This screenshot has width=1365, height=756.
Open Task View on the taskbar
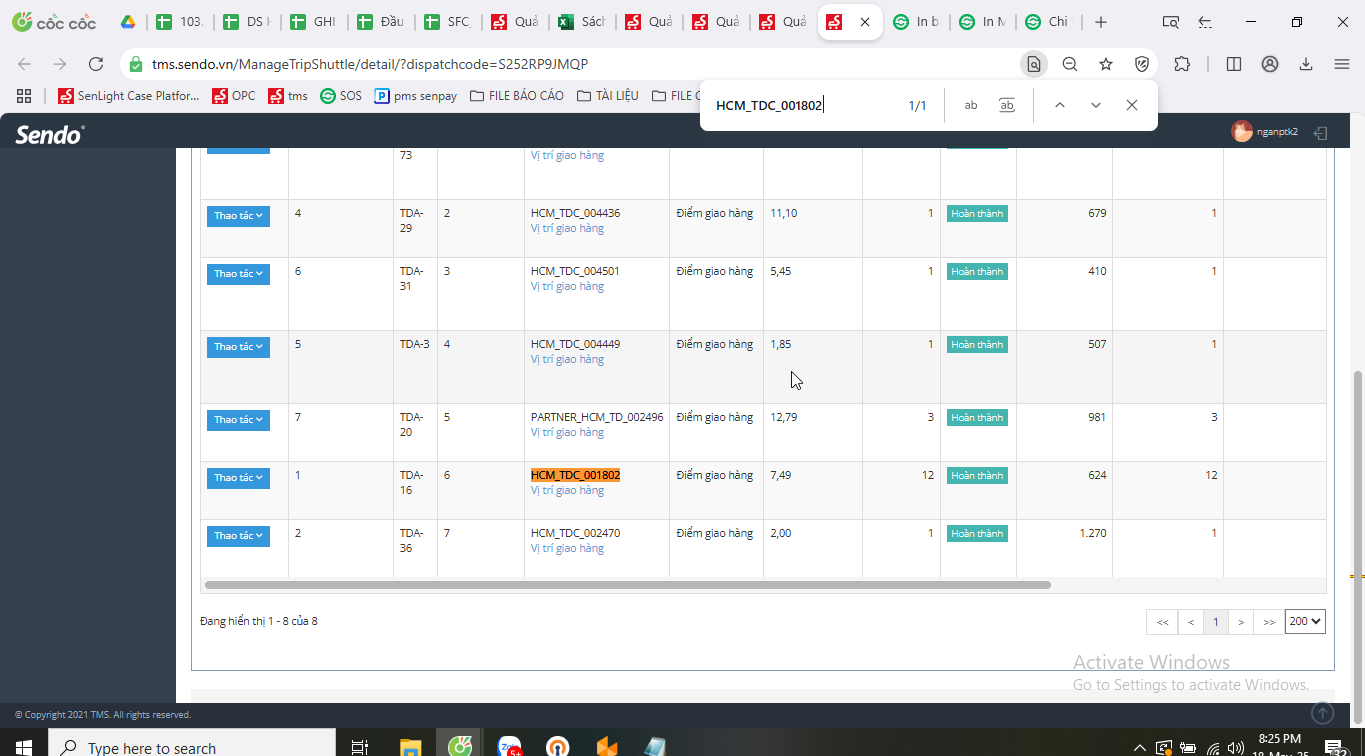(x=359, y=746)
